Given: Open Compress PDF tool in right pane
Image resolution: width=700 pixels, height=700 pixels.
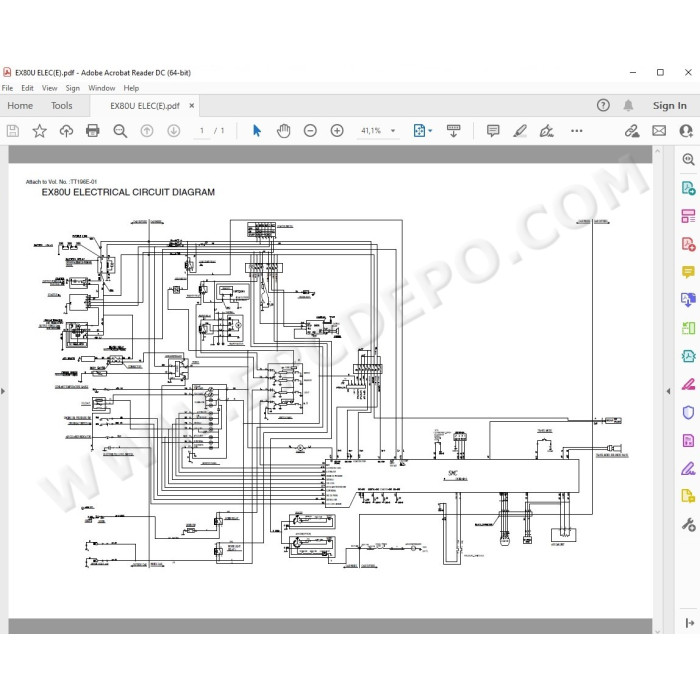Looking at the screenshot, I should [688, 356].
